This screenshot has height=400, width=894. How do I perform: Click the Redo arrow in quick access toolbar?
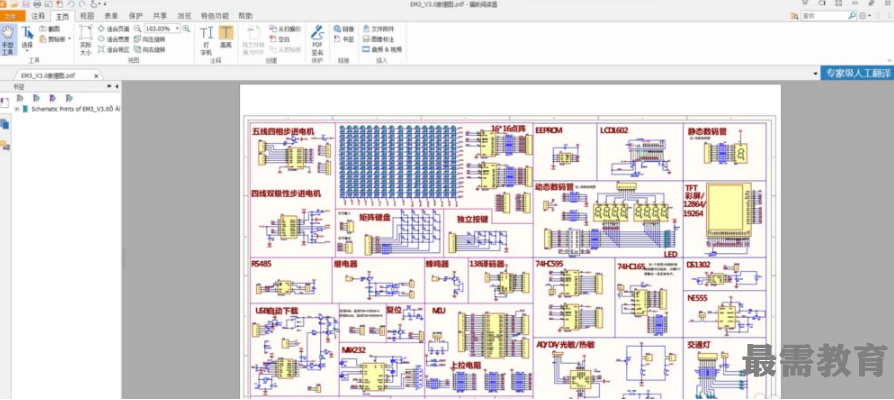coord(82,5)
